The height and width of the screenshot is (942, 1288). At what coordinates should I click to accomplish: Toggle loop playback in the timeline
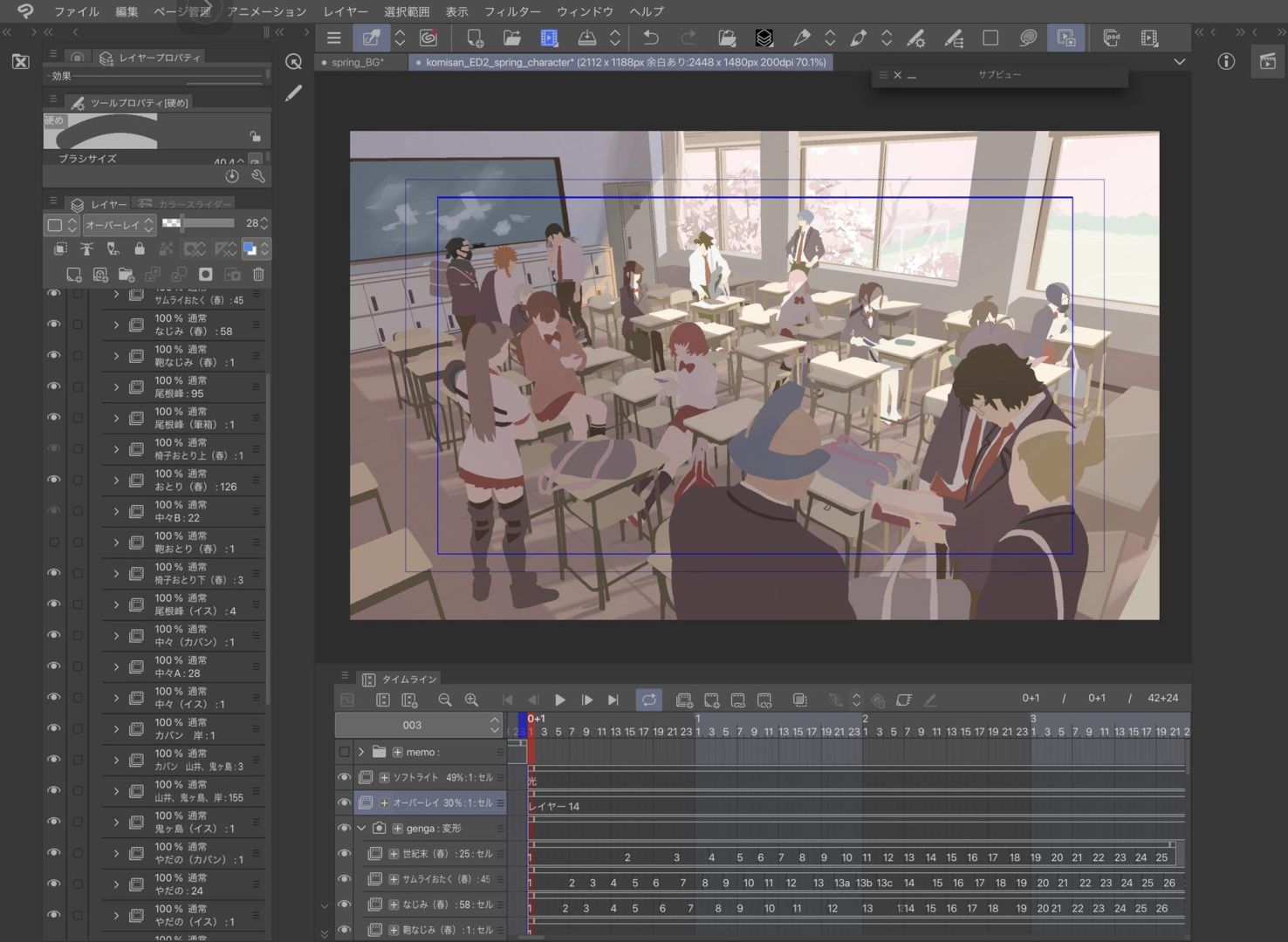[x=649, y=700]
